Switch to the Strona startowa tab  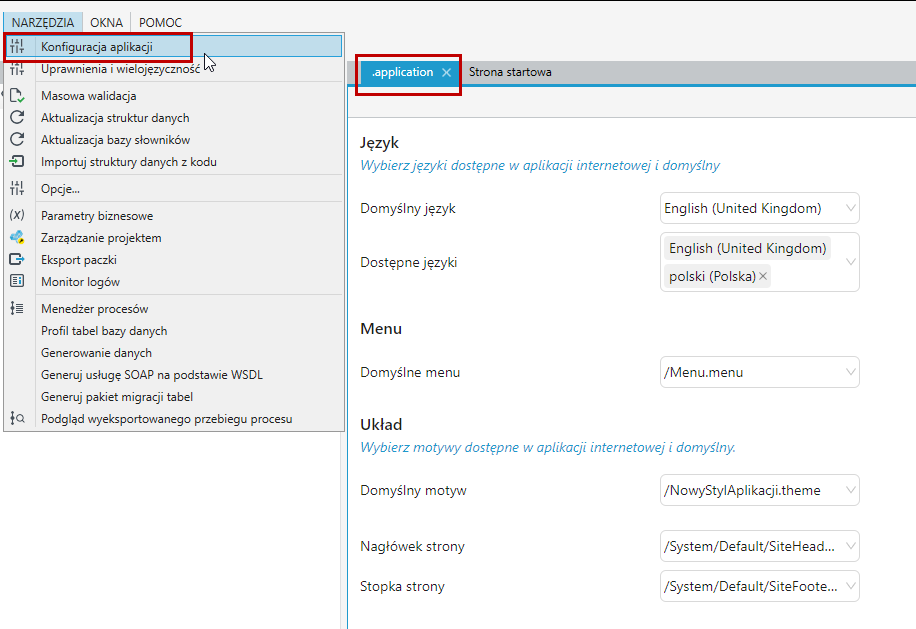point(510,72)
